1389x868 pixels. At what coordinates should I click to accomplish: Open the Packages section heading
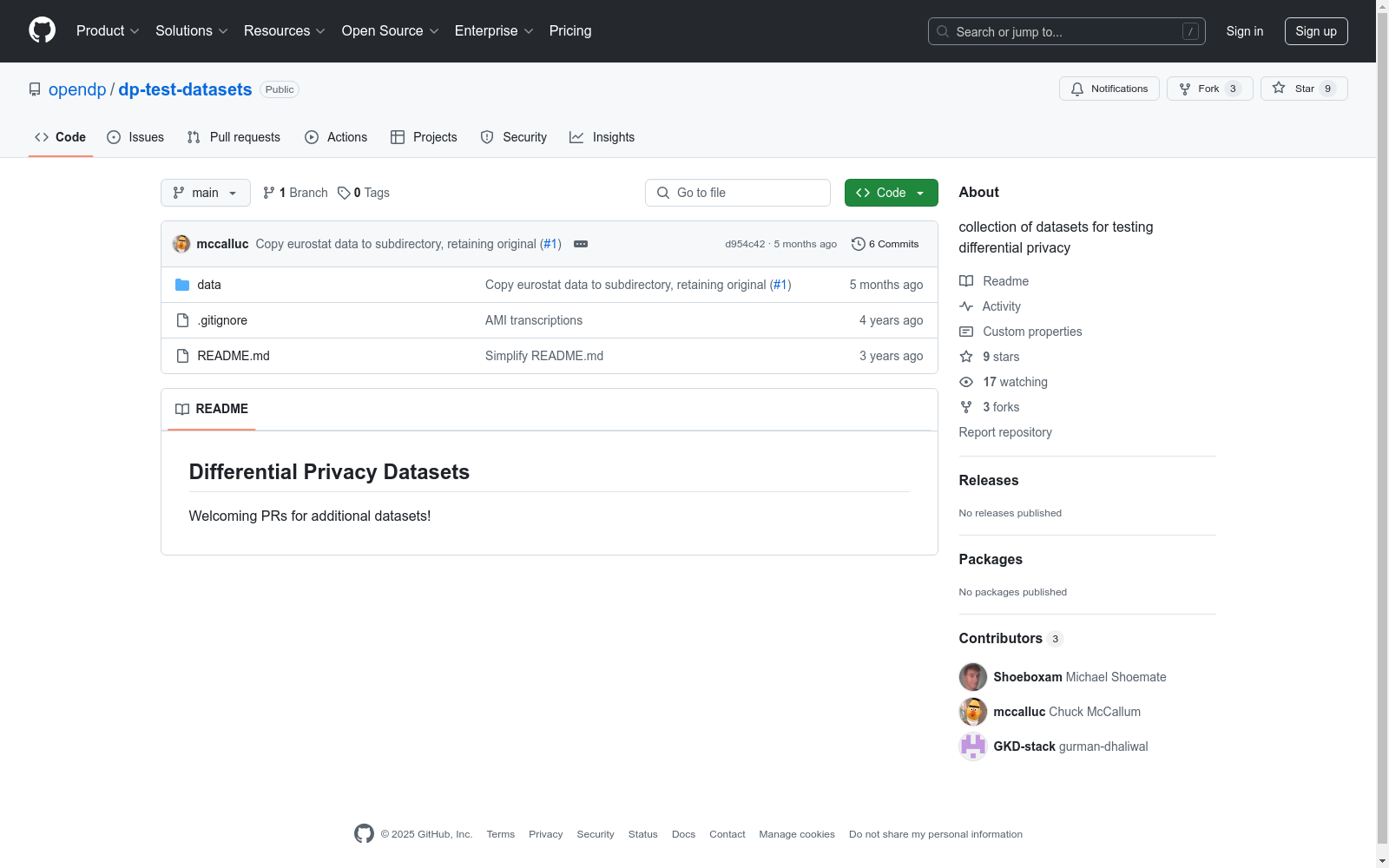[991, 560]
